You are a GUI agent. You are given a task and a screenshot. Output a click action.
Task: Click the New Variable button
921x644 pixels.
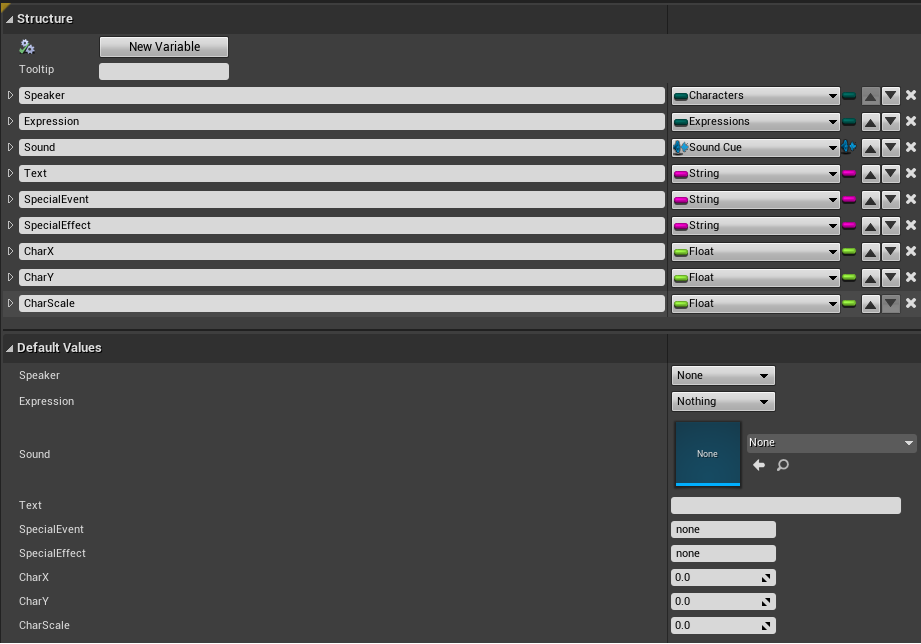tap(163, 46)
